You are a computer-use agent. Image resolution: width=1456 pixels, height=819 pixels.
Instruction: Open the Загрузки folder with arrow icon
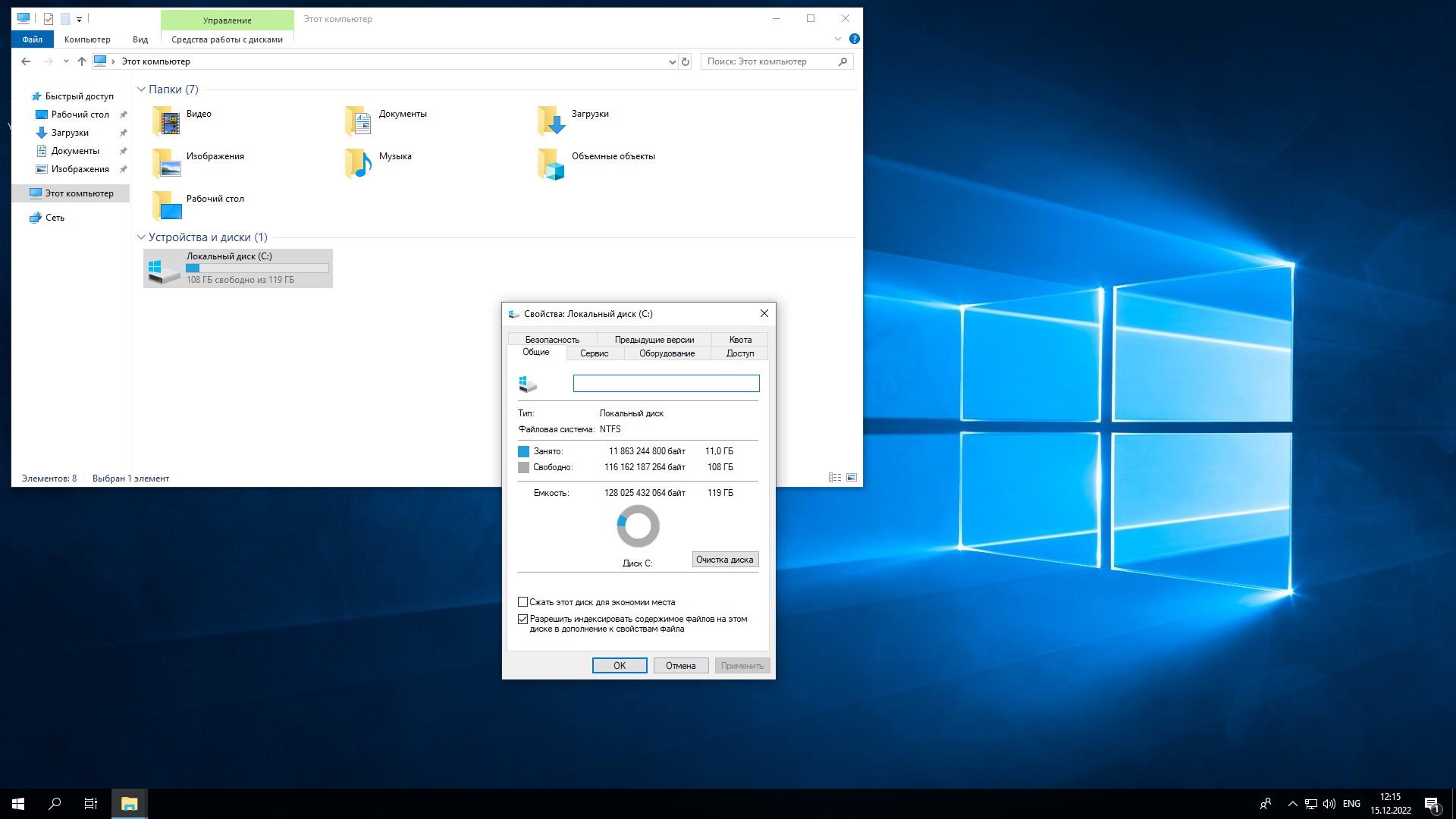(551, 121)
